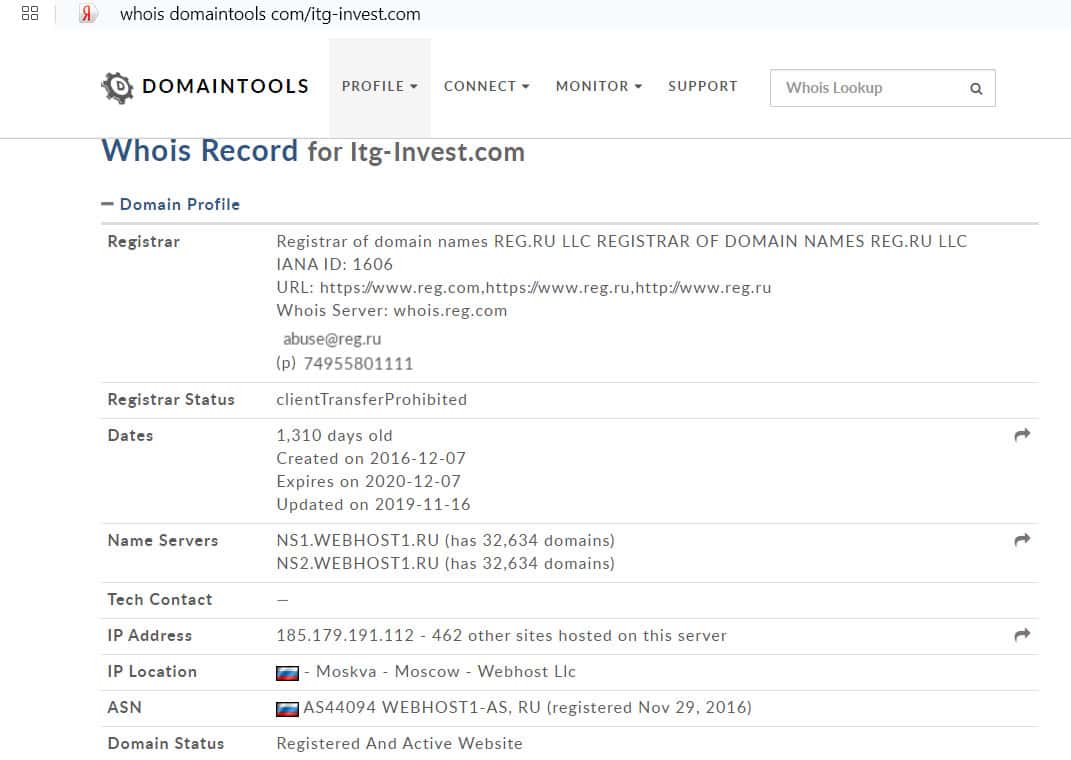This screenshot has height=760, width=1071.
Task: Click NS1.WEBHOST1.RU name server entry
Action: [x=358, y=541]
